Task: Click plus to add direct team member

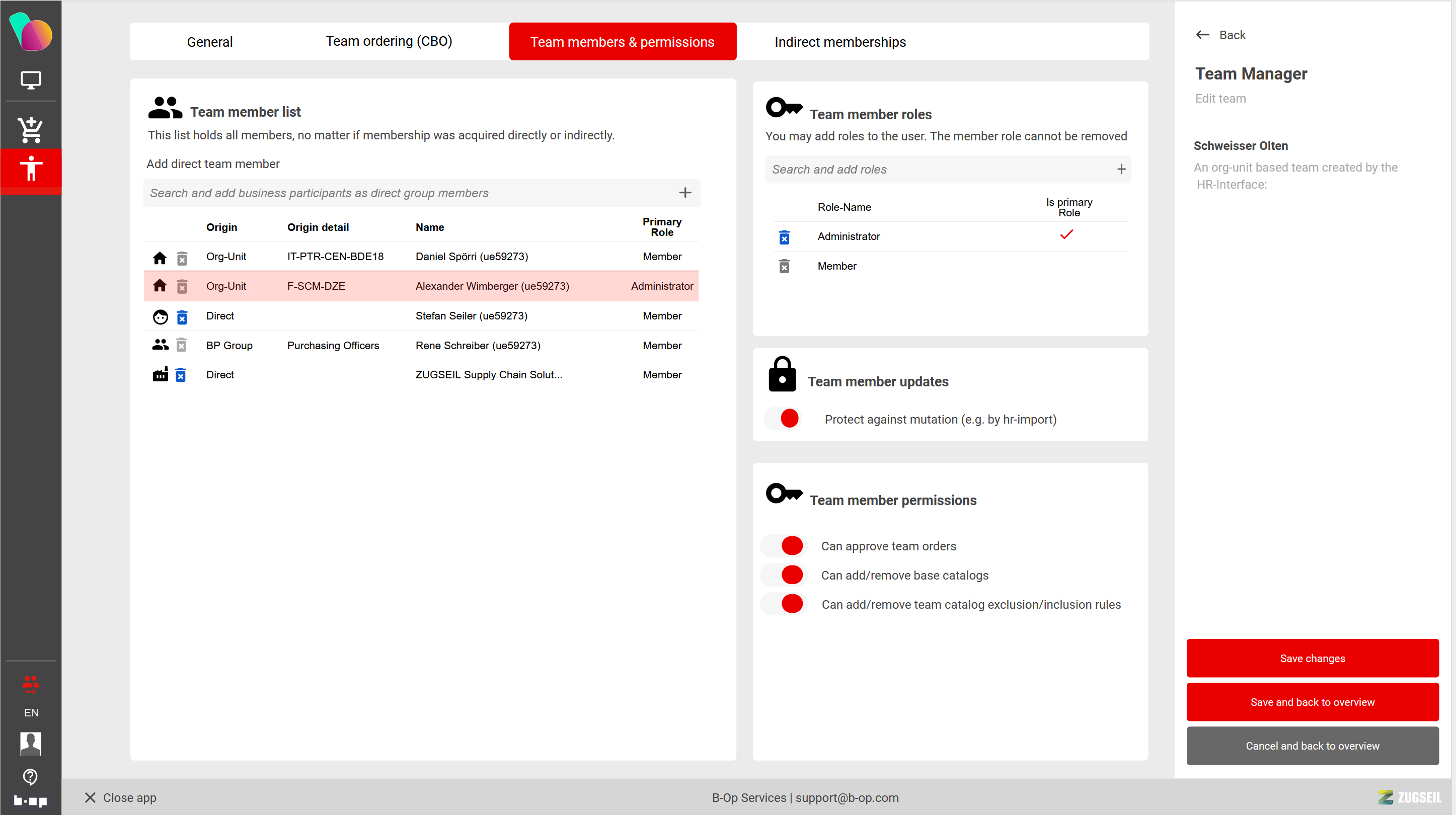Action: 685,193
